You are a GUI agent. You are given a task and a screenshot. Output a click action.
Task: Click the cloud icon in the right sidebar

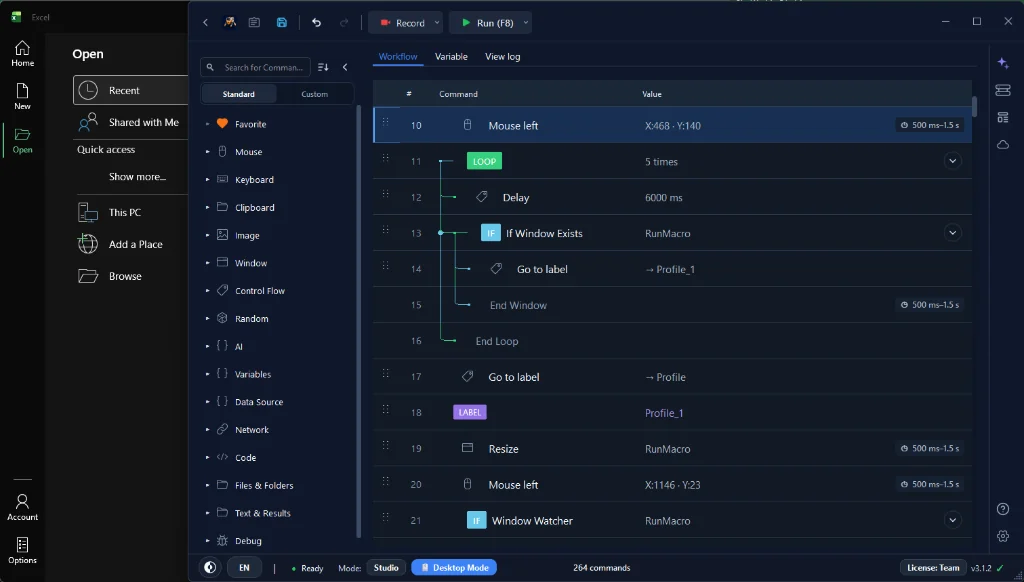pyautogui.click(x=1003, y=144)
